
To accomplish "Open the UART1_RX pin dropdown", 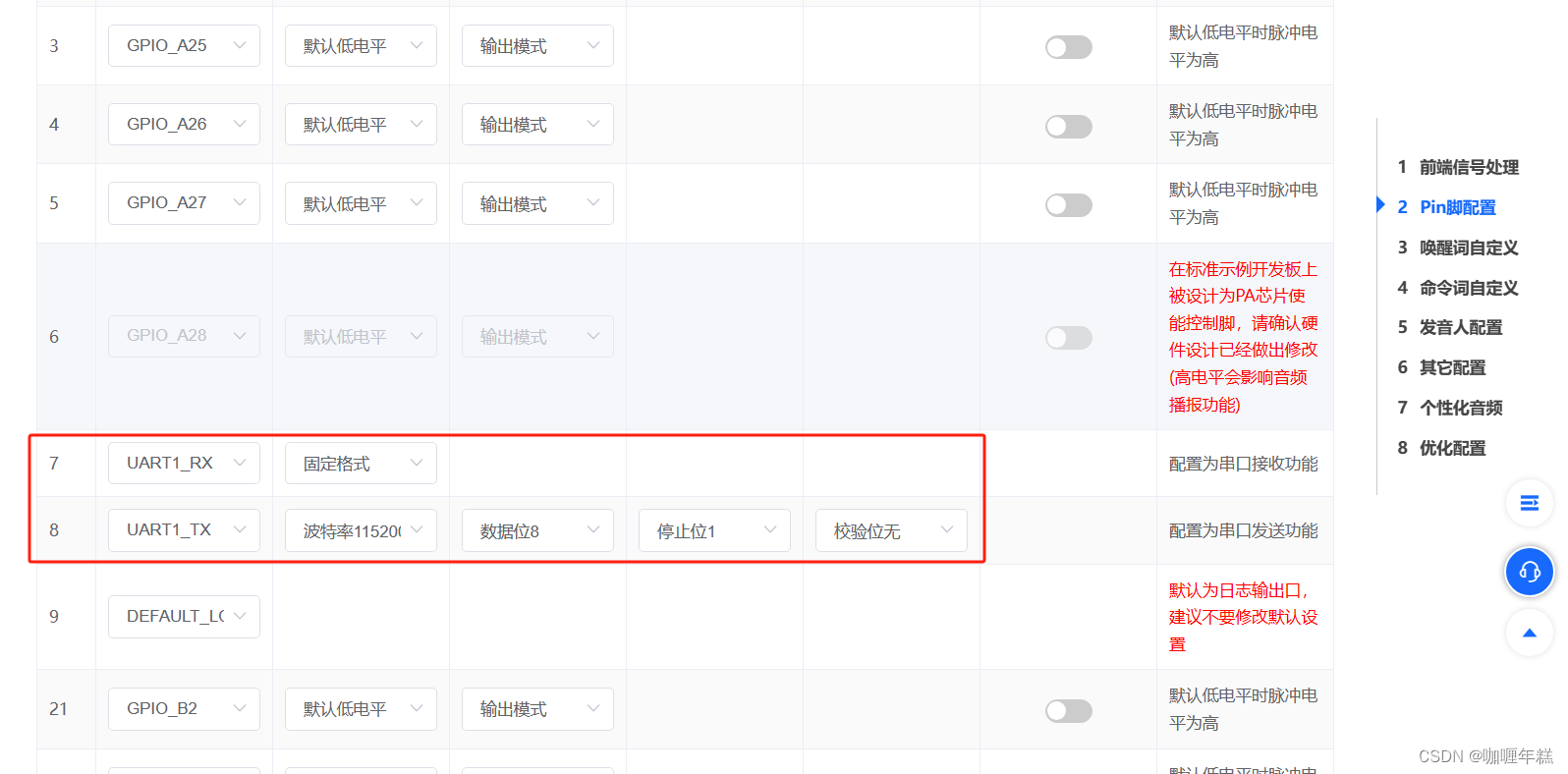I will pos(184,464).
